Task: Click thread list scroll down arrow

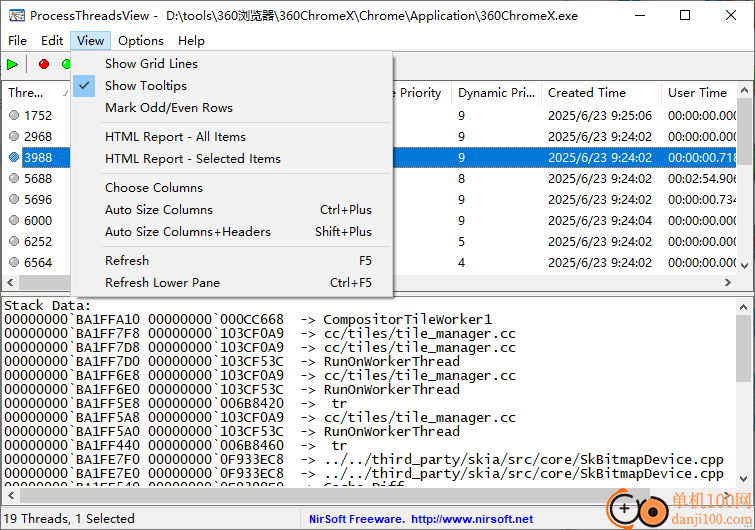Action: [744, 266]
